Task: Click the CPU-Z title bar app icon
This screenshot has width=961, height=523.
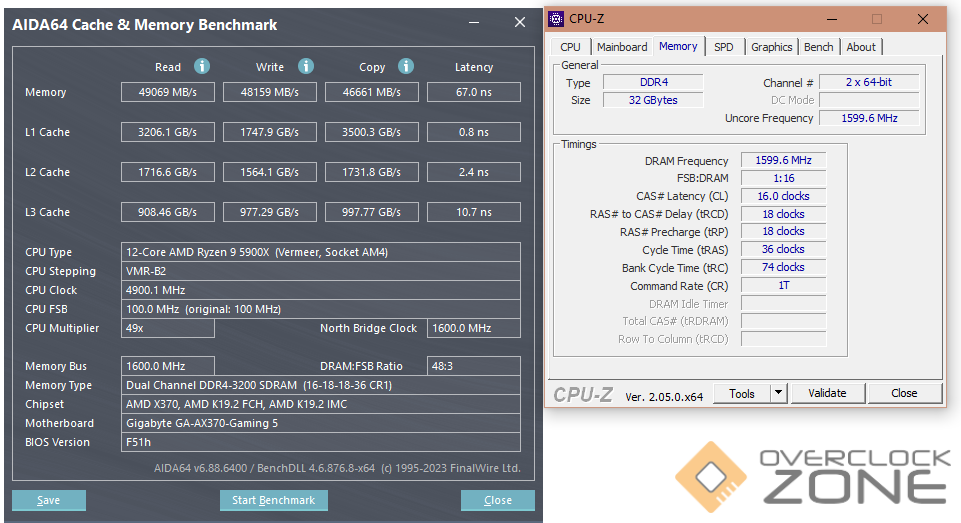Action: 556,19
